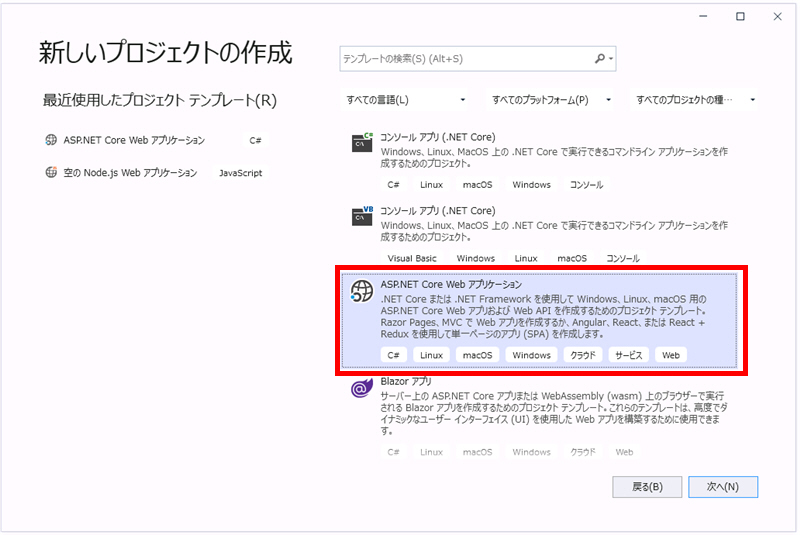Select the Blazor アプリ template title
Screen dimensions: 800x535
coord(406,381)
